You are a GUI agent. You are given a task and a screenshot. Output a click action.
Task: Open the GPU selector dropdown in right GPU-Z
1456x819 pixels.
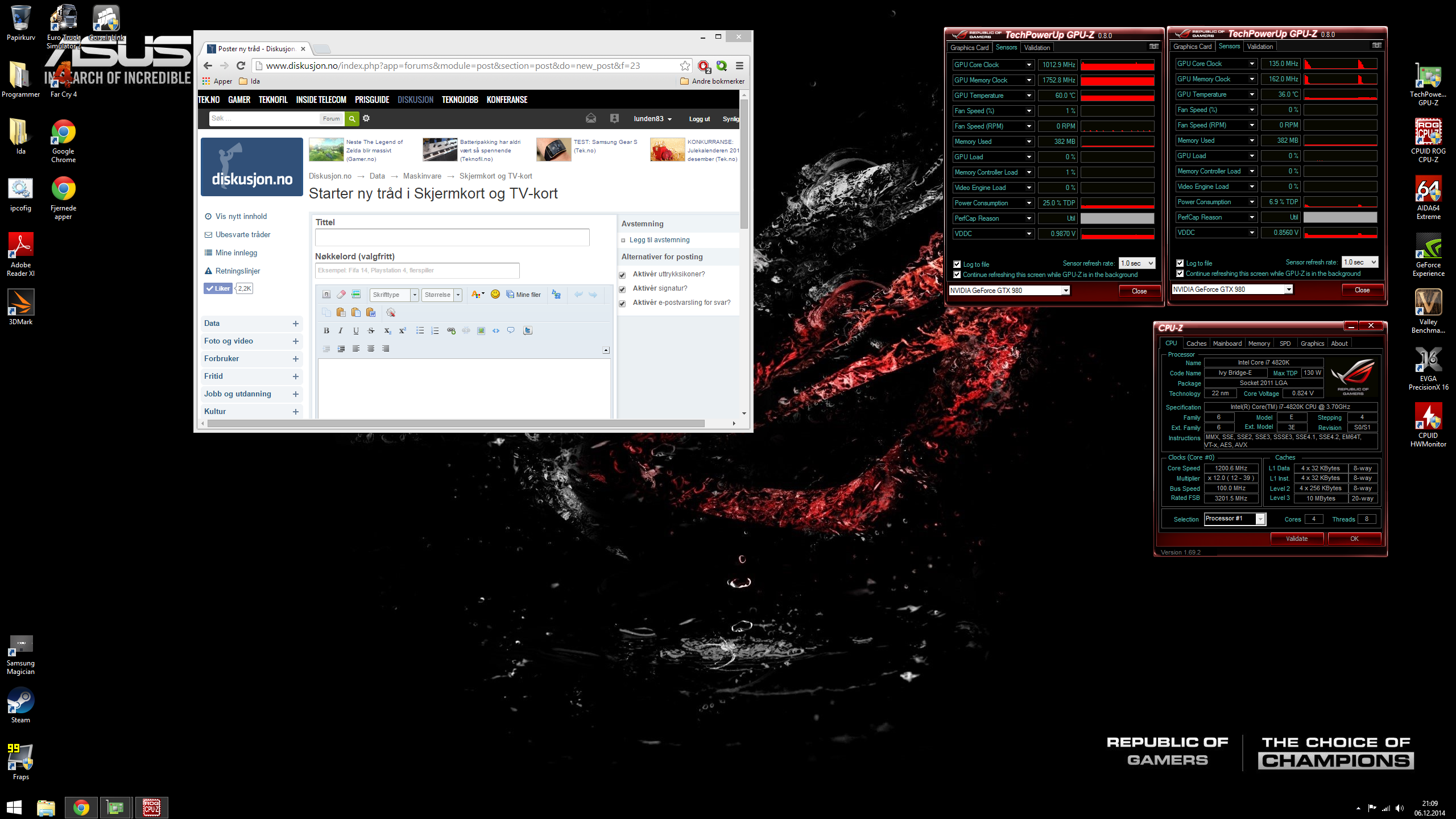pyautogui.click(x=1232, y=289)
